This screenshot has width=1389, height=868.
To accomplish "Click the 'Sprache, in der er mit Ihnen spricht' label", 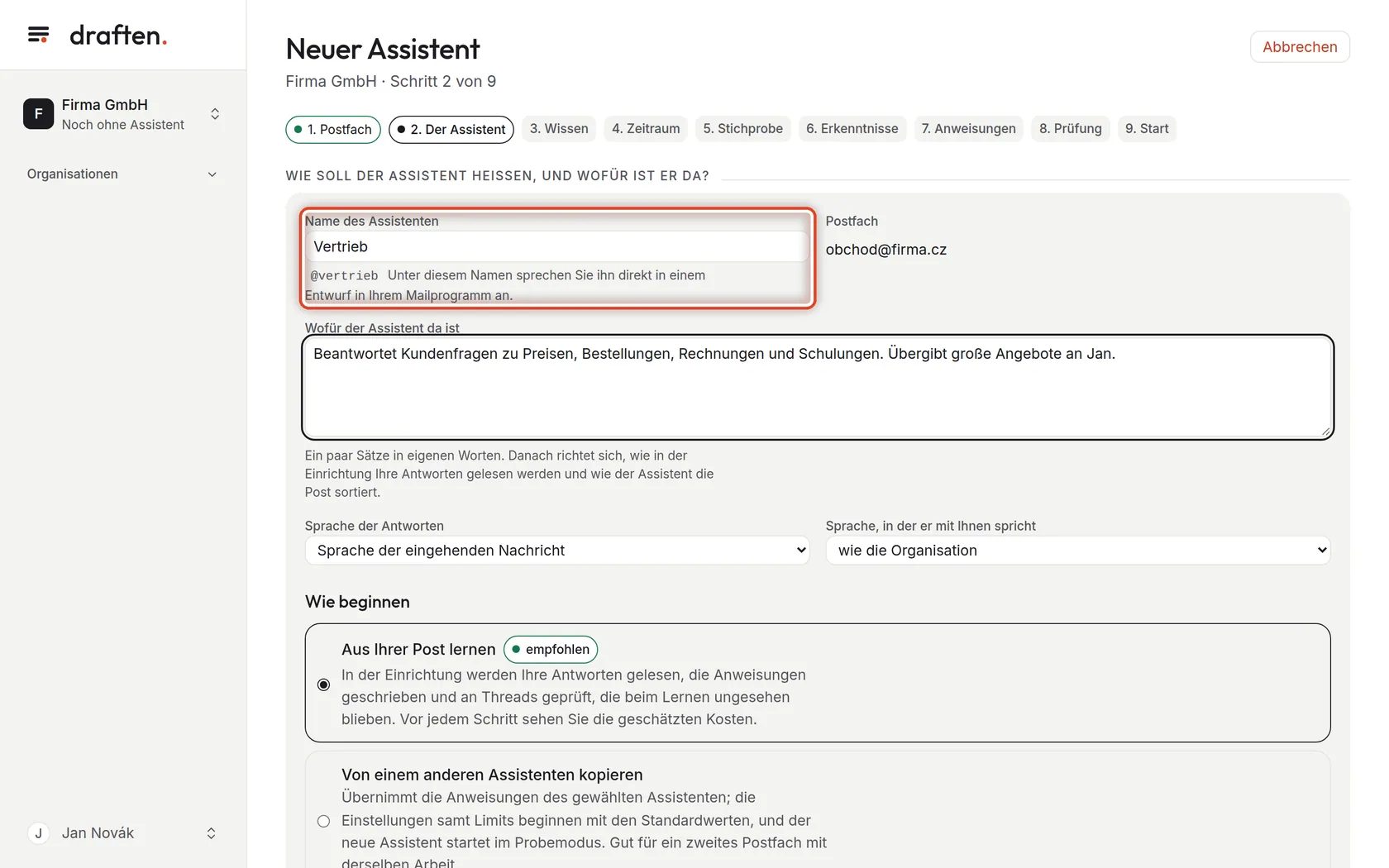I will click(x=931, y=526).
